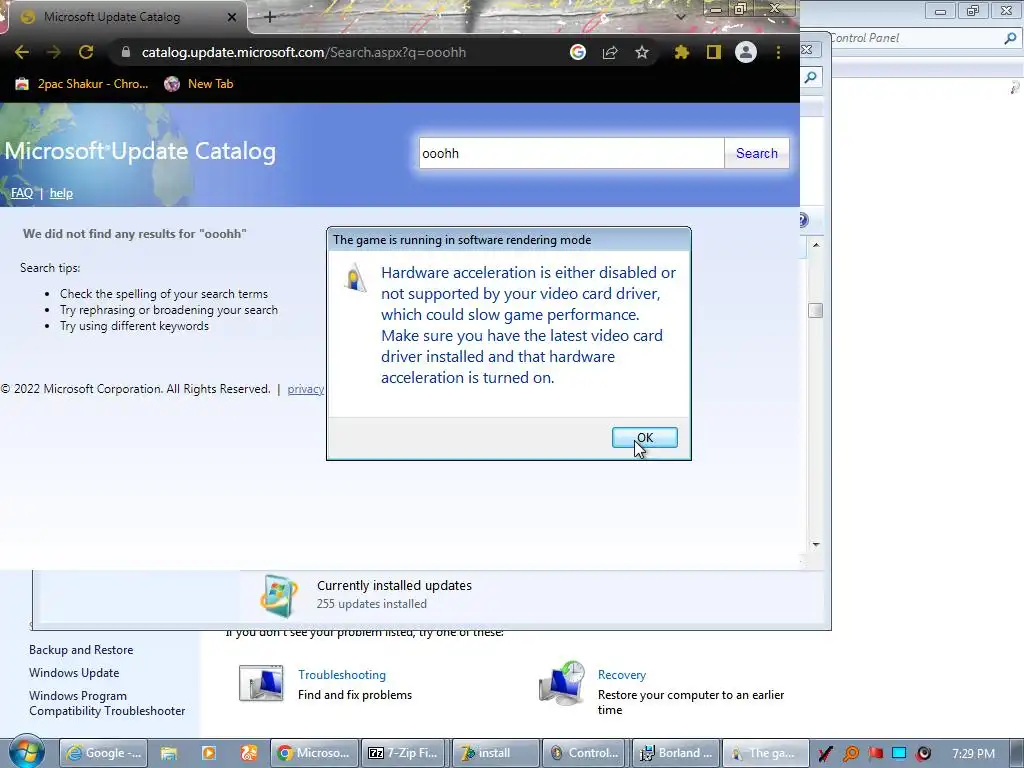
Task: Click the magnifier icon beside Chrome window
Action: [810, 78]
